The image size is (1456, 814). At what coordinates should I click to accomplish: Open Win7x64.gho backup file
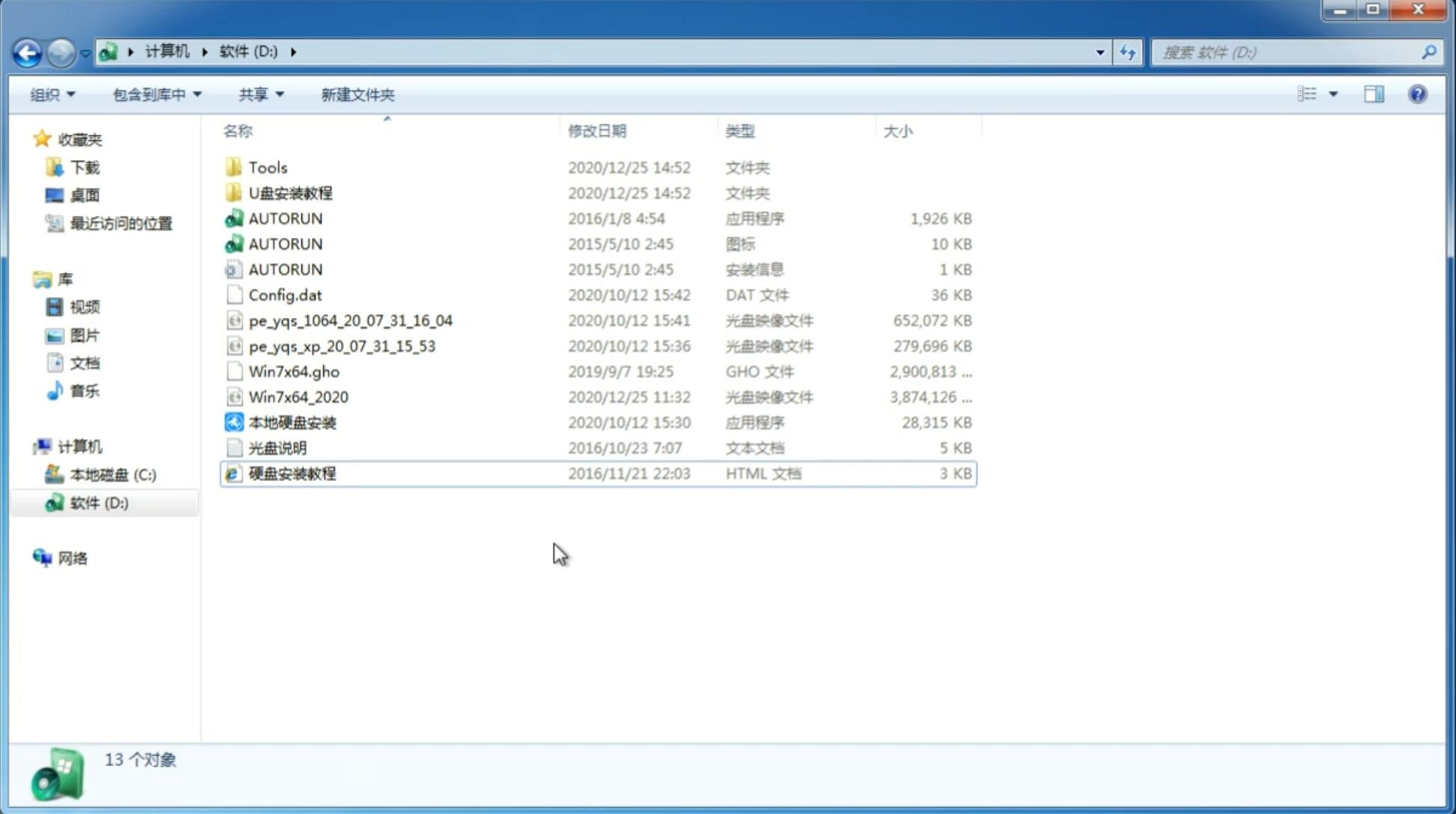point(294,371)
